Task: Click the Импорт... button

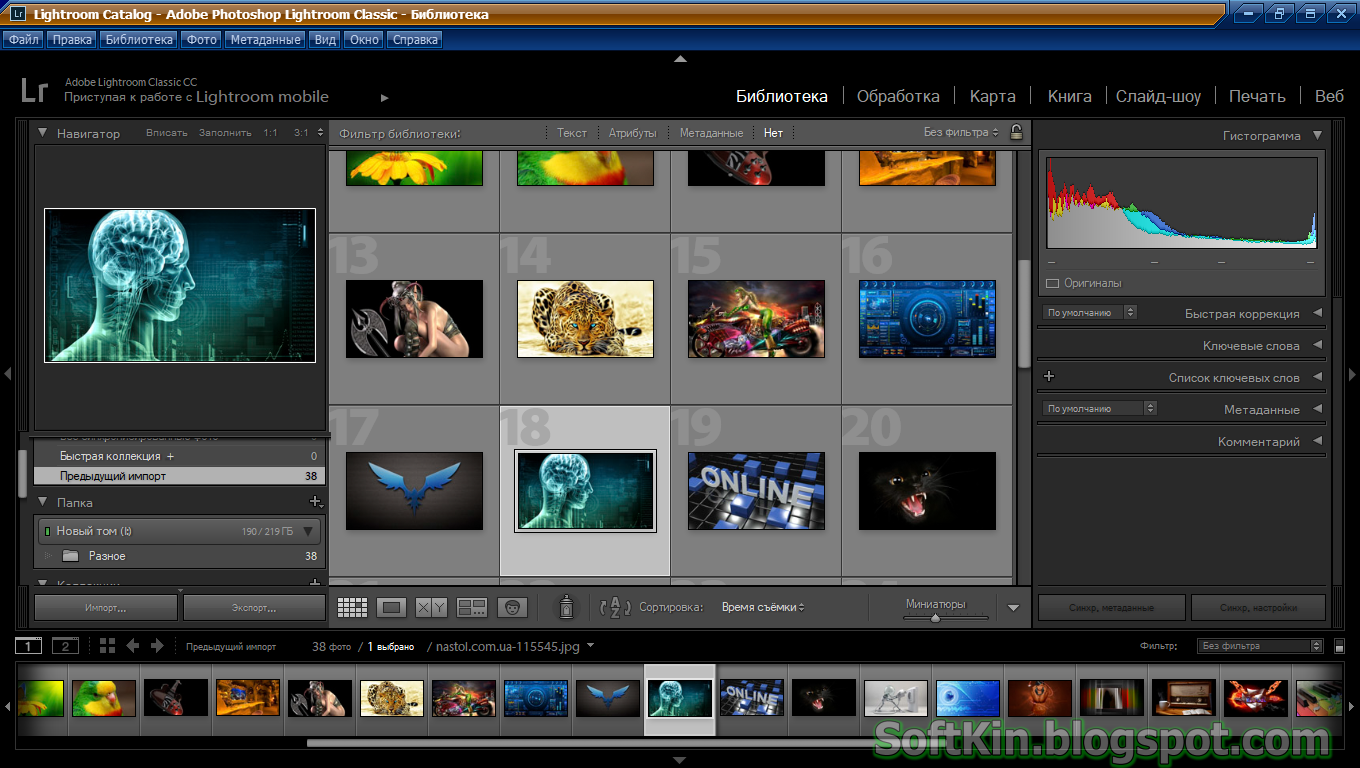Action: pyautogui.click(x=106, y=607)
